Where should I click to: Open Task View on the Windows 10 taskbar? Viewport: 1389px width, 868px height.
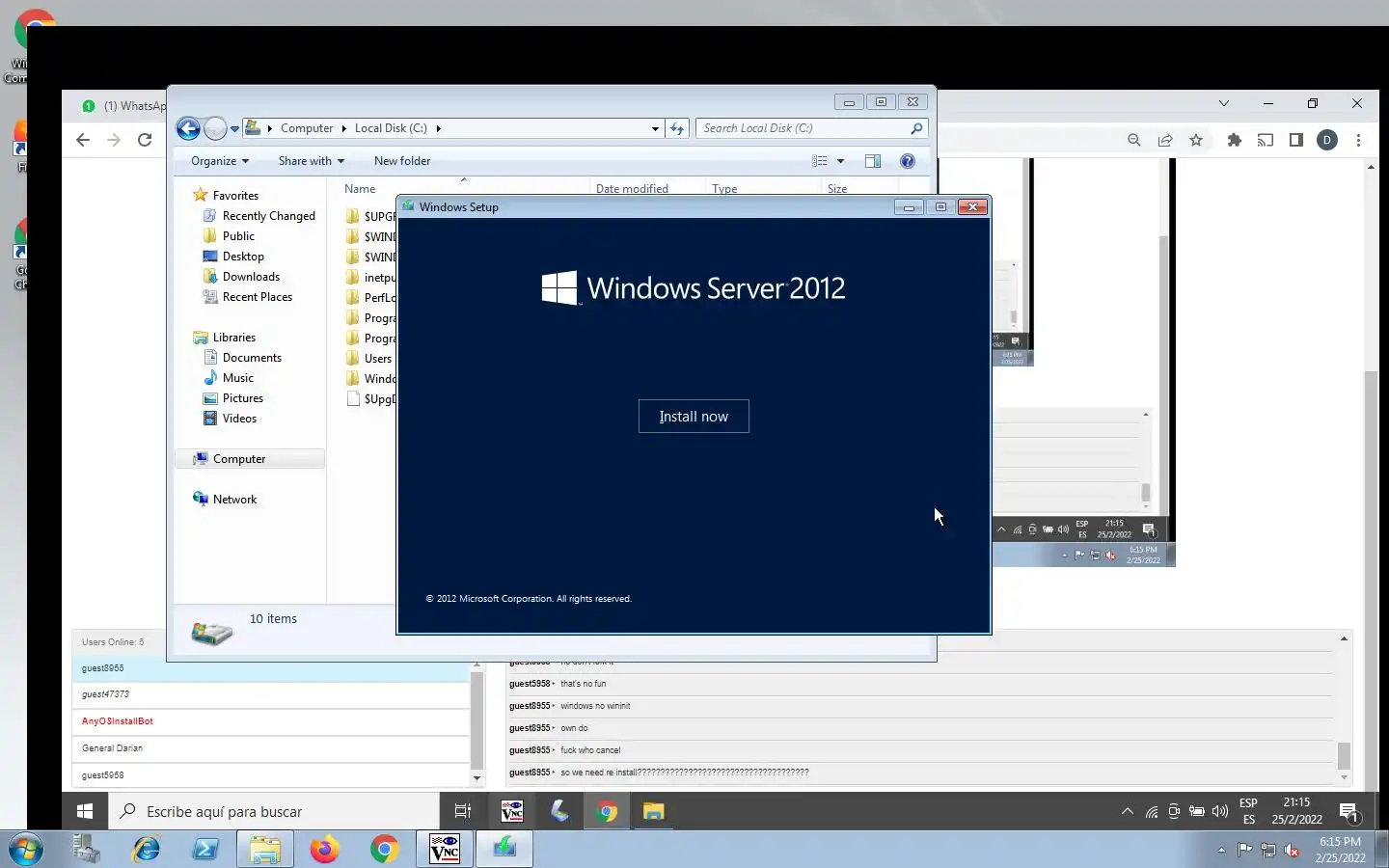(x=463, y=811)
